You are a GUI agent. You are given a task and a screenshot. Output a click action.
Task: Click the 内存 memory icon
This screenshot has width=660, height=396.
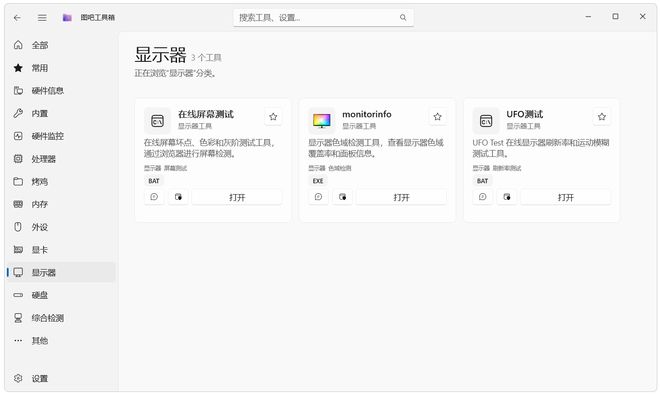(18, 204)
